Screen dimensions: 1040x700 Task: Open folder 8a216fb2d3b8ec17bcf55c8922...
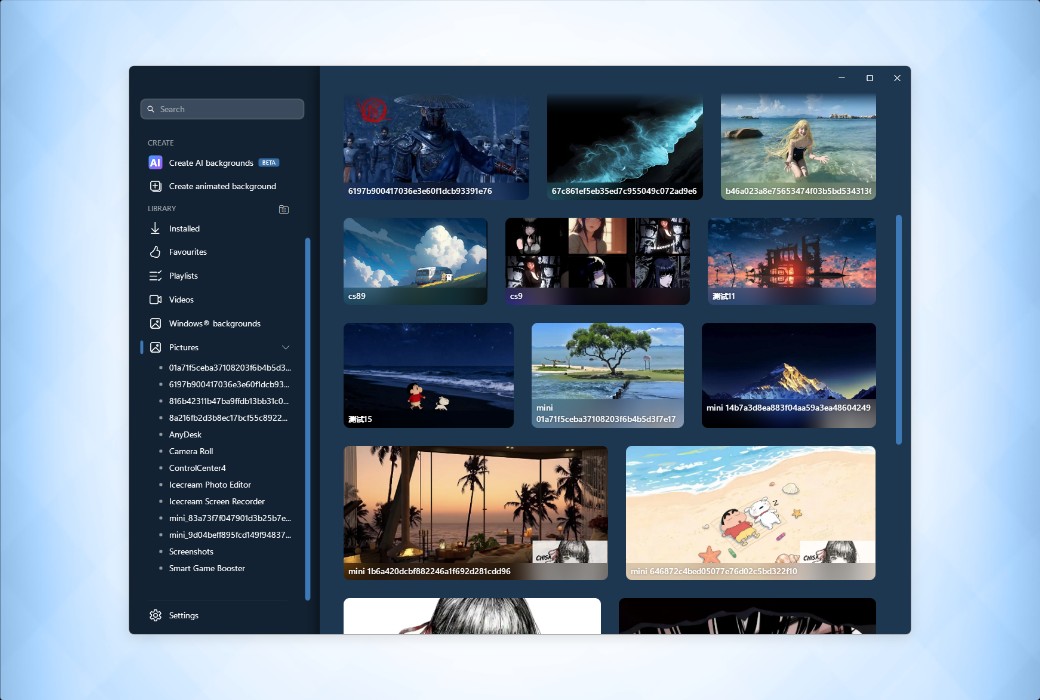tap(228, 418)
